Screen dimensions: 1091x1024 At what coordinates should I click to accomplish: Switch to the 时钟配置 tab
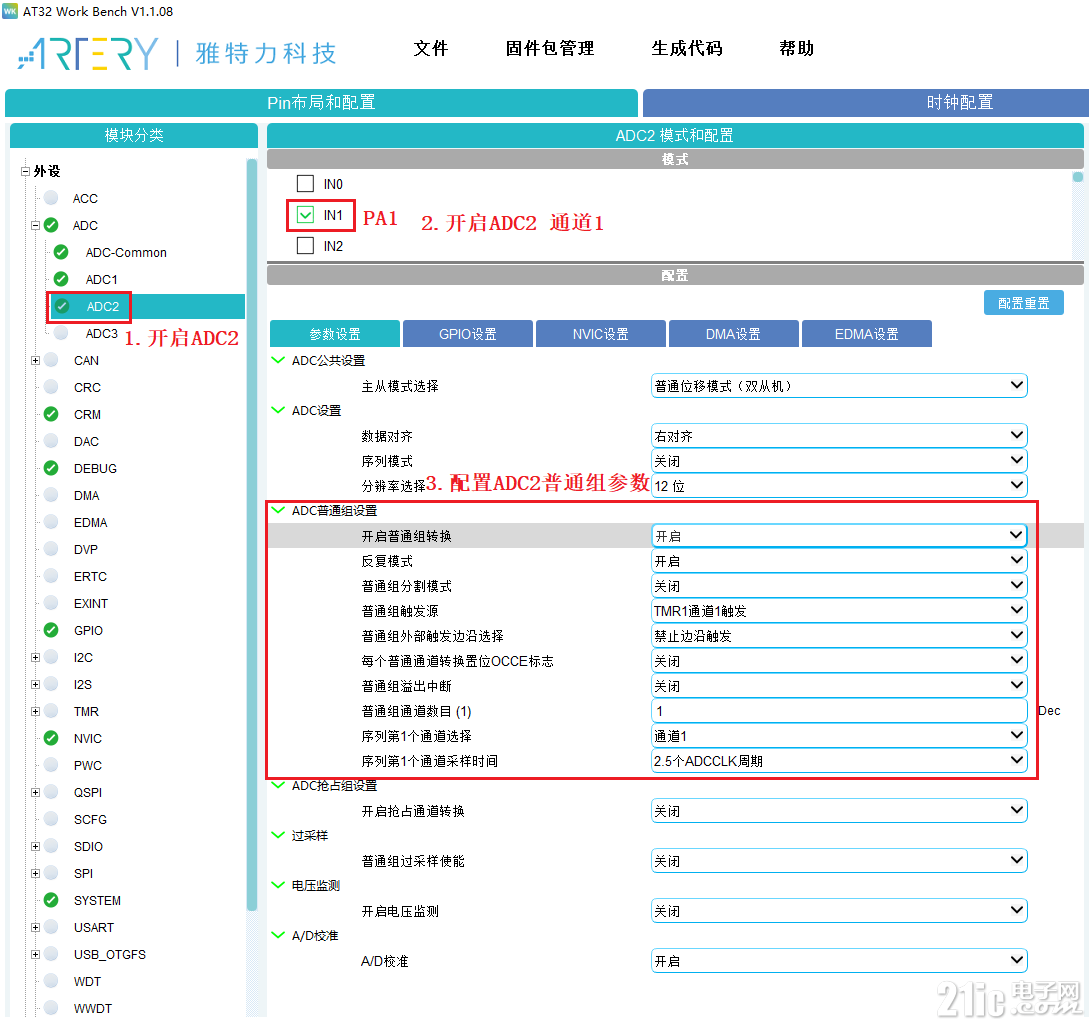(x=866, y=102)
